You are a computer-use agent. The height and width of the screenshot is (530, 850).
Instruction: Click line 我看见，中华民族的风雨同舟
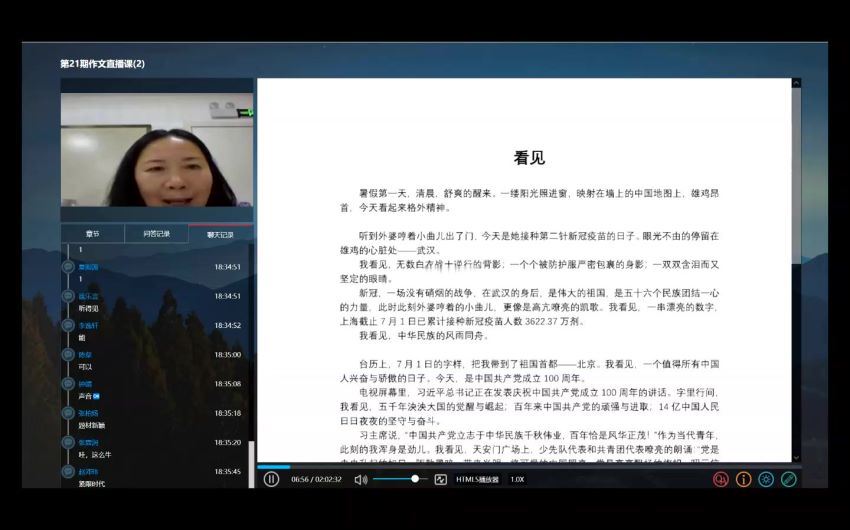424,336
